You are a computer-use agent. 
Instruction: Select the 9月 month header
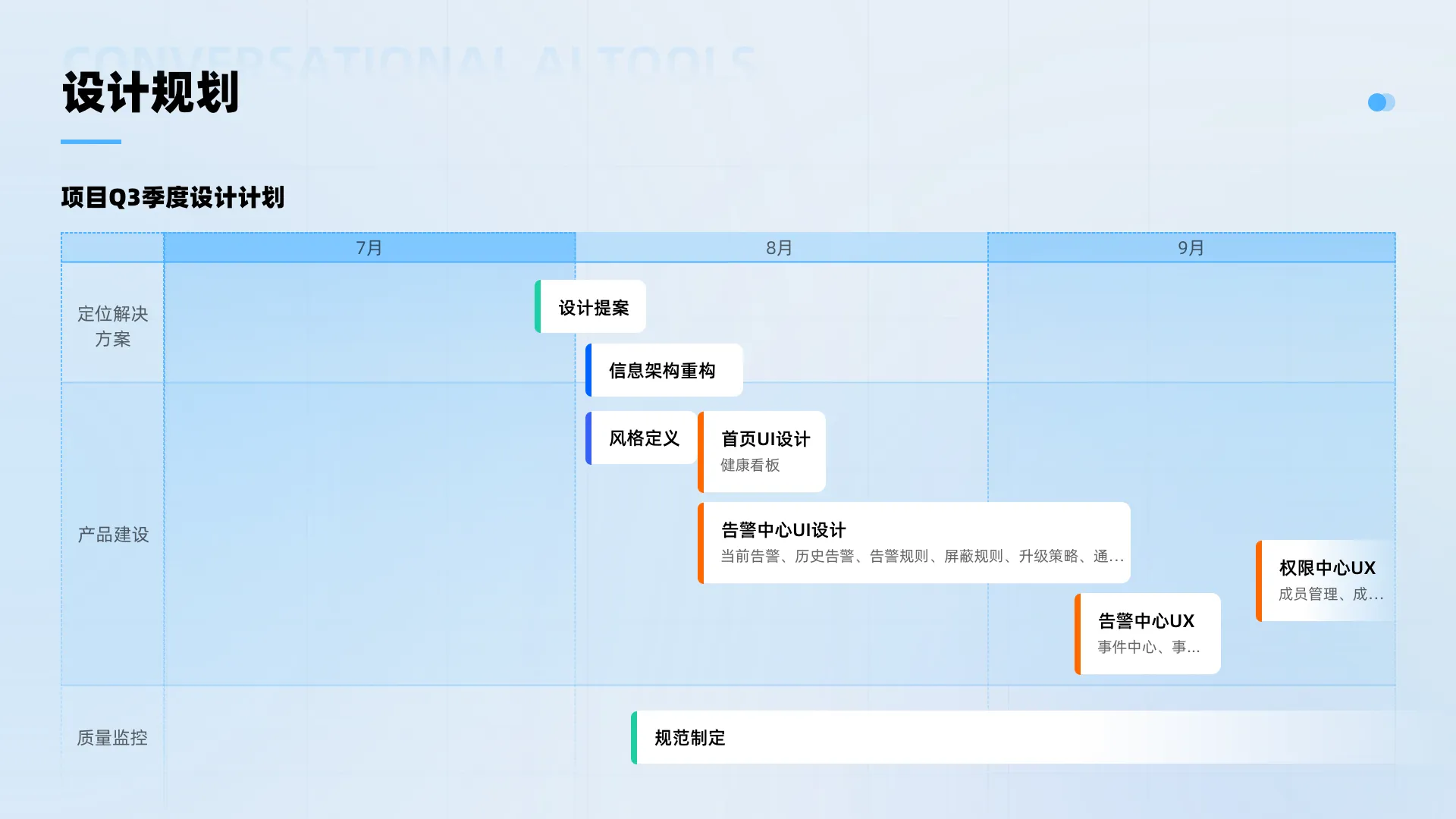pyautogui.click(x=1191, y=246)
